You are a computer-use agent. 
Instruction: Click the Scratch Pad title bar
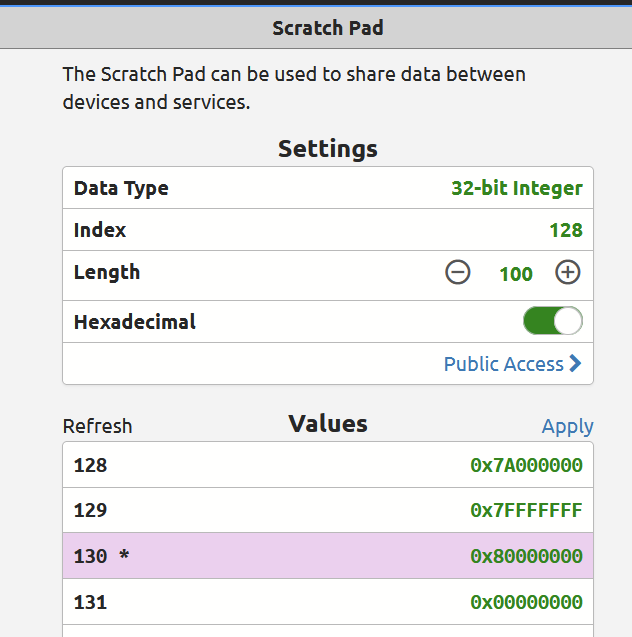pyautogui.click(x=327, y=28)
